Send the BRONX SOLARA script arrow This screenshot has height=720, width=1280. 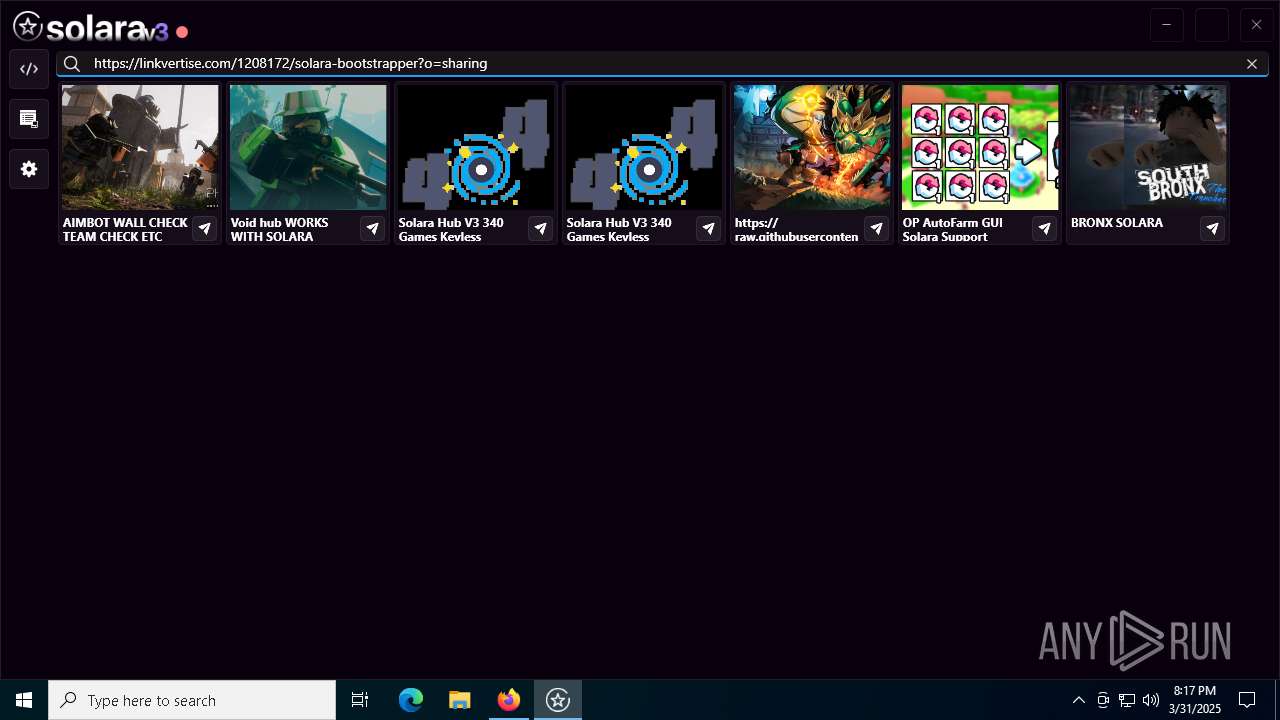[x=1212, y=229]
